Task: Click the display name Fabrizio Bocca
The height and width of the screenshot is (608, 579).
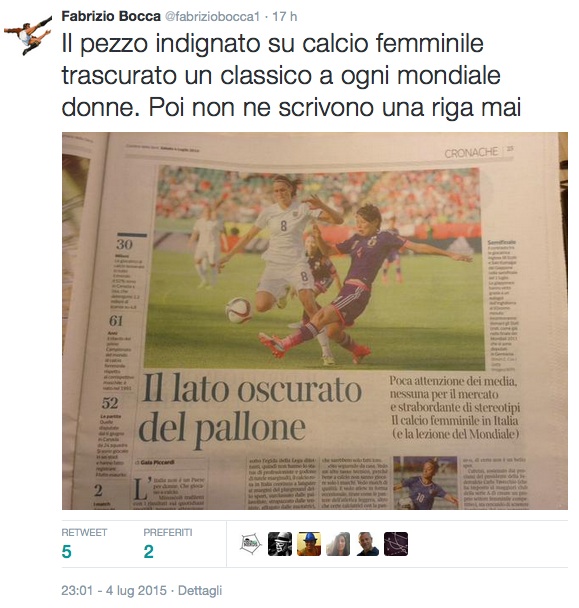Action: point(111,16)
